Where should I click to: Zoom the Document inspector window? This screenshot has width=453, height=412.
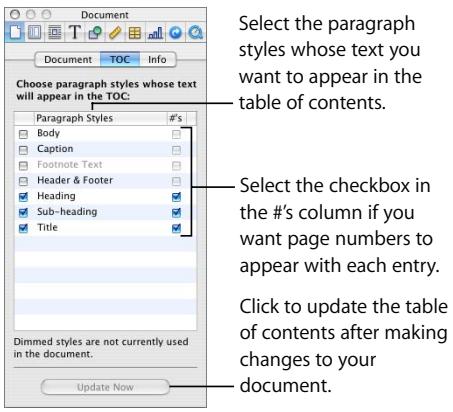pyautogui.click(x=46, y=14)
